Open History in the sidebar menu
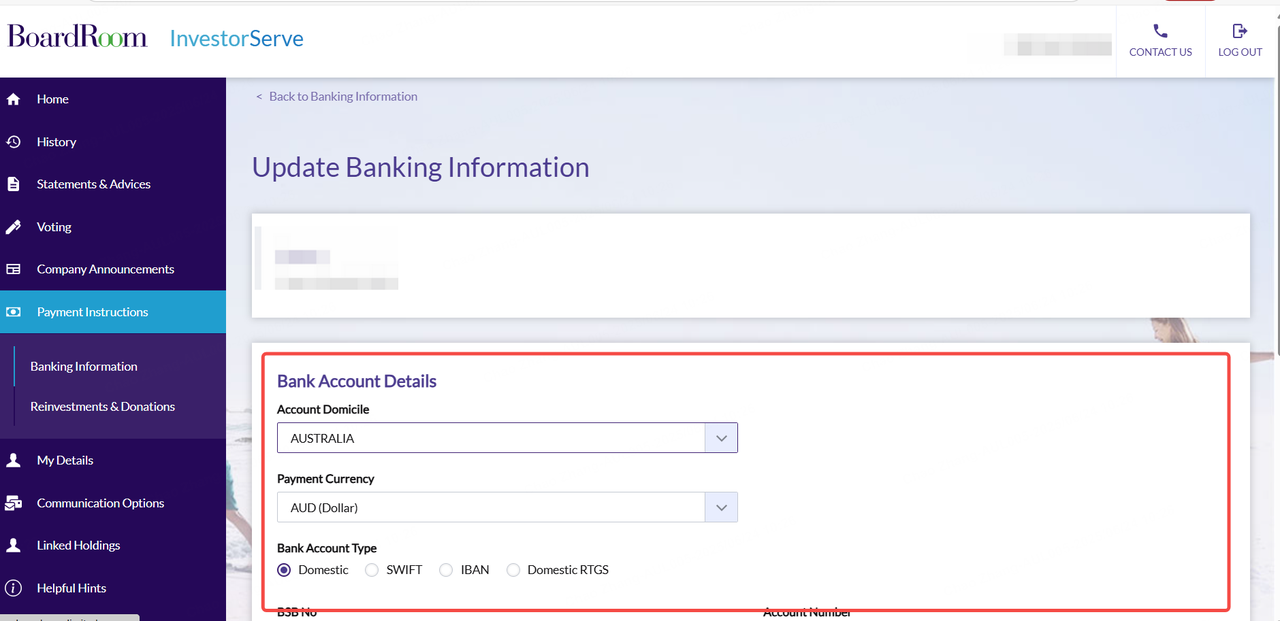 coord(113,142)
